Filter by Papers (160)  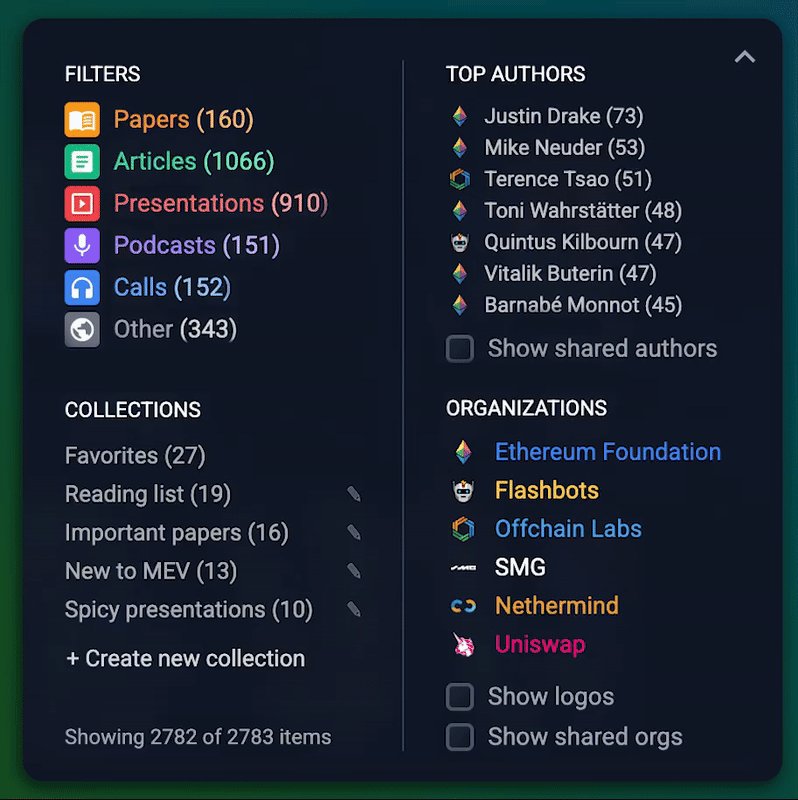click(x=183, y=119)
